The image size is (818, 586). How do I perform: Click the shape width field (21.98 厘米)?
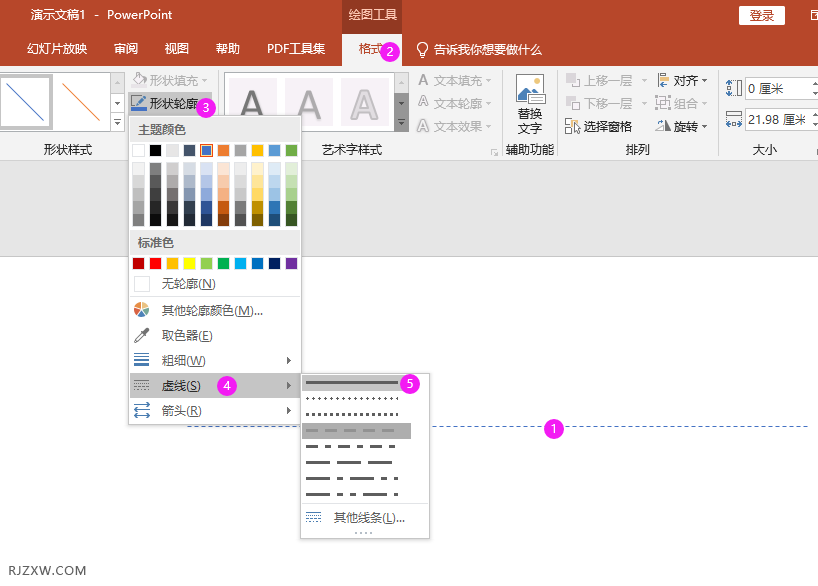pyautogui.click(x=778, y=119)
